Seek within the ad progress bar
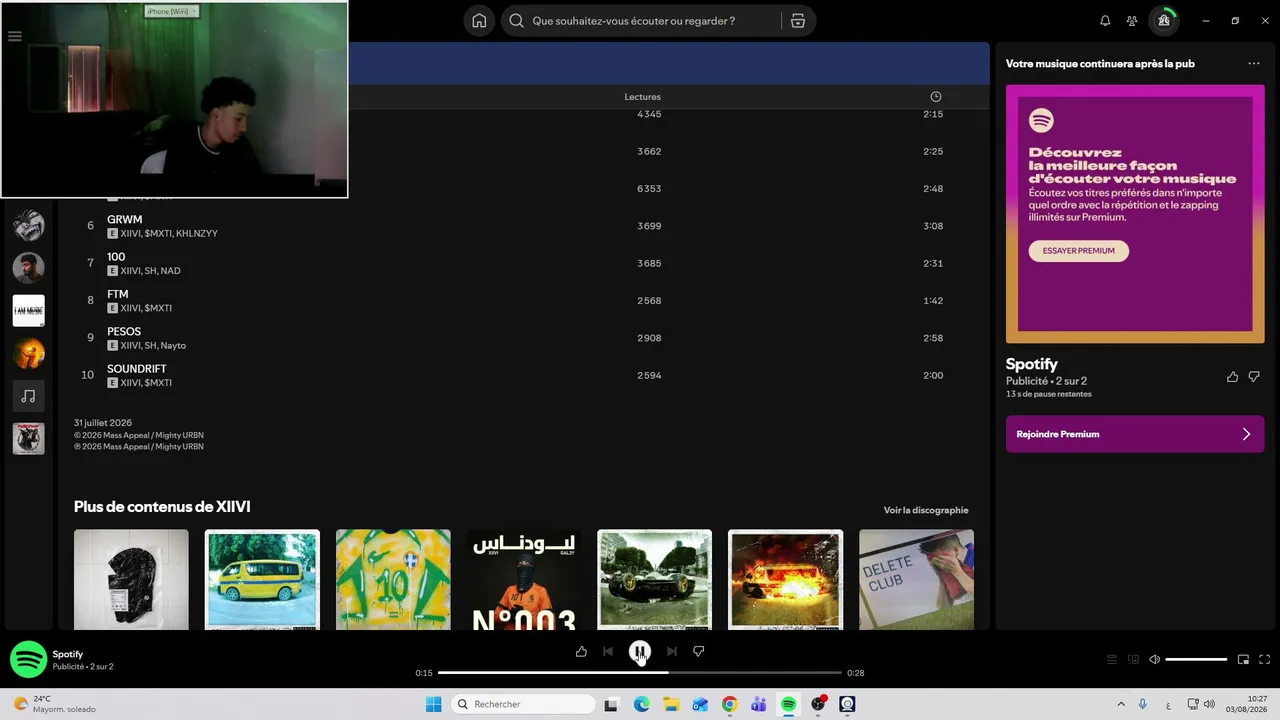Viewport: 1280px width, 720px height. (640, 673)
